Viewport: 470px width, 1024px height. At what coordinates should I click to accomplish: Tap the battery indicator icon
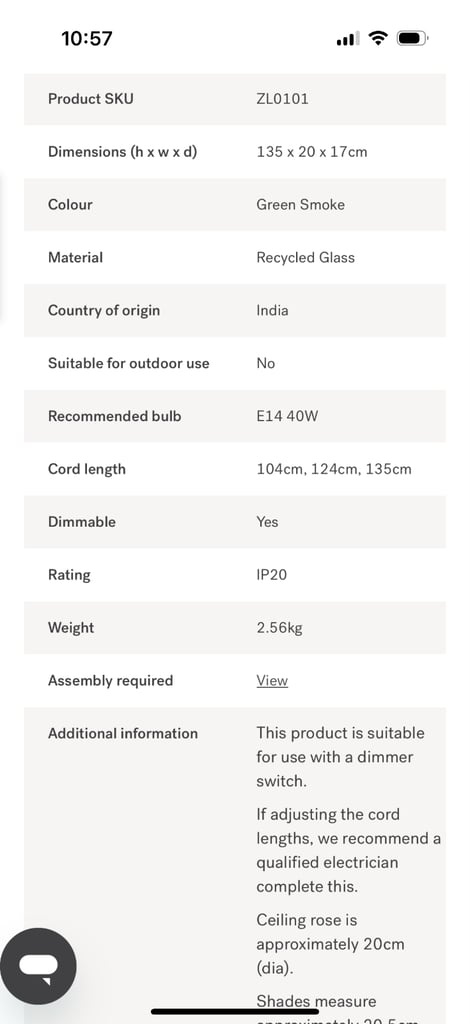click(x=412, y=38)
